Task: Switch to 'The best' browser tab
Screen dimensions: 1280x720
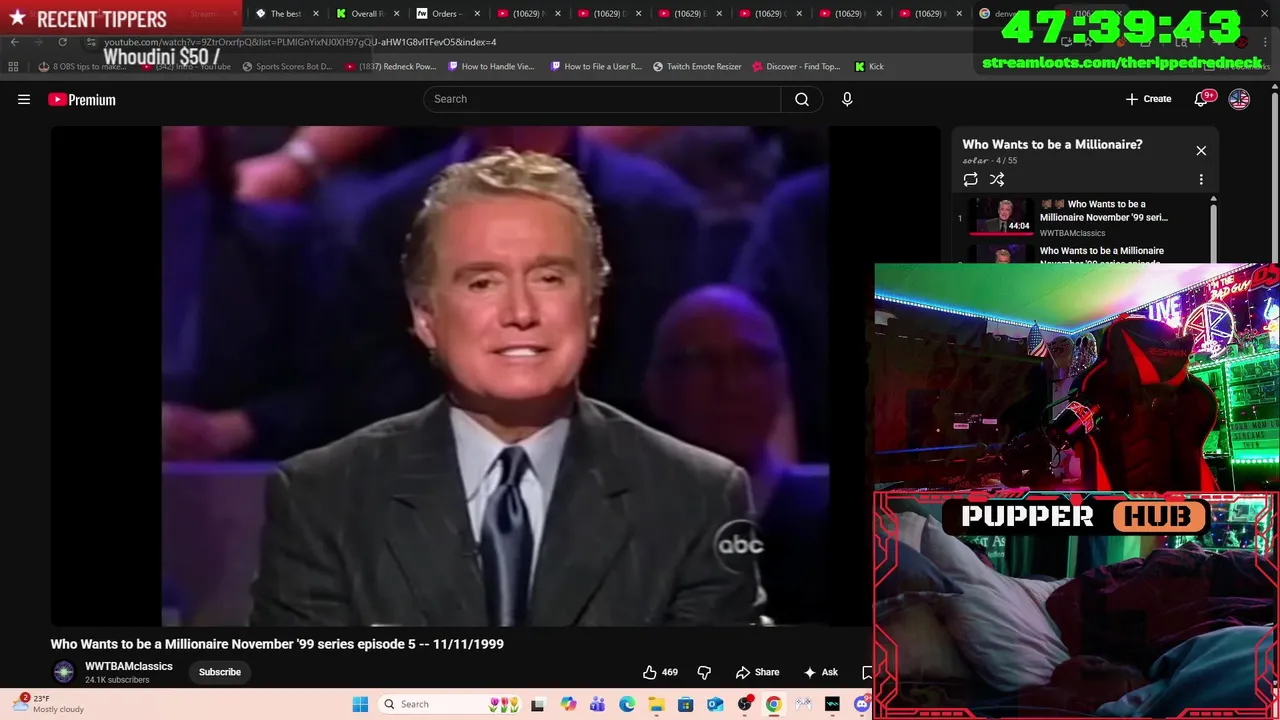Action: 285,14
